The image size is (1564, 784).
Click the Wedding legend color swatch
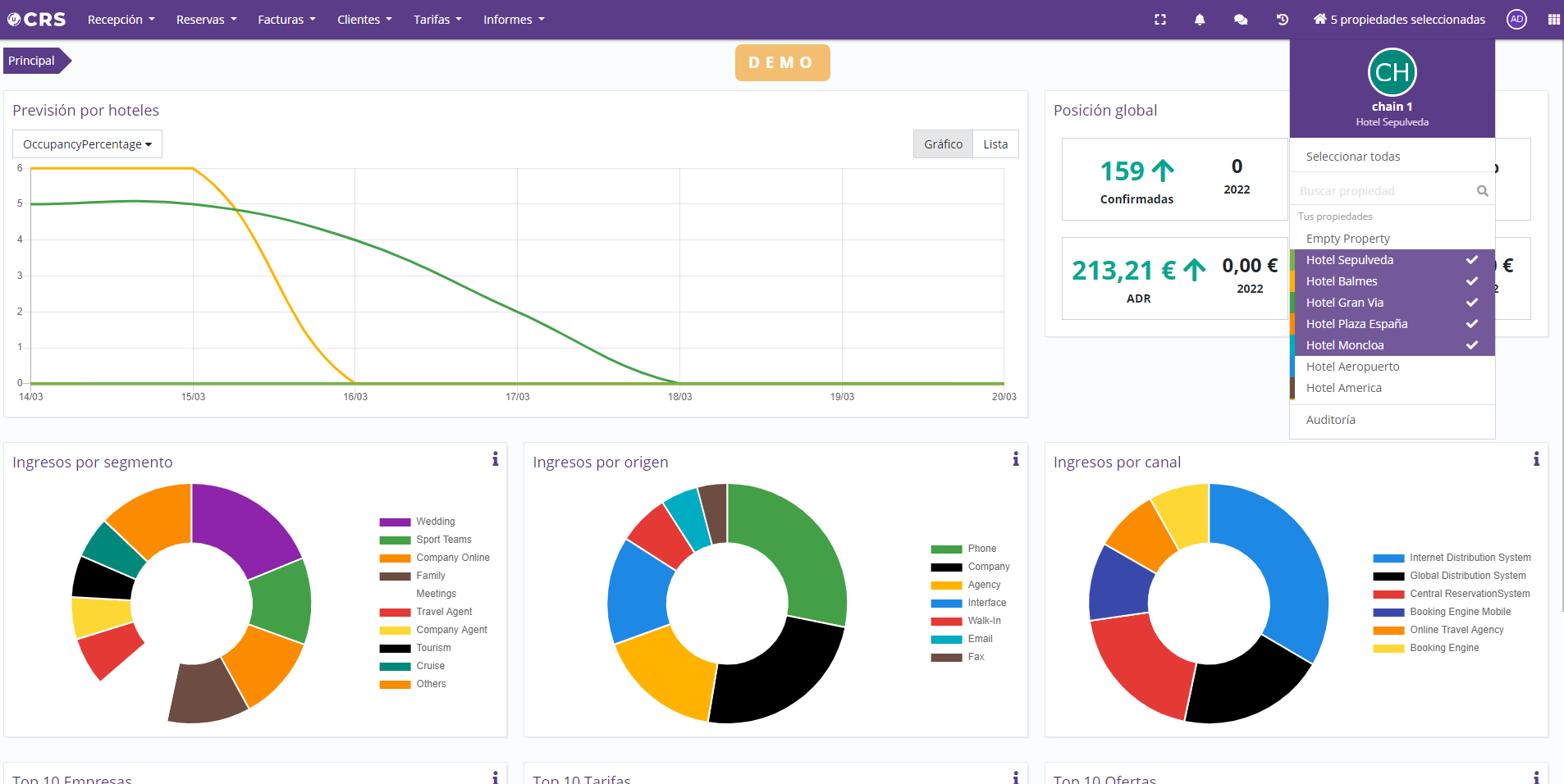(x=395, y=522)
